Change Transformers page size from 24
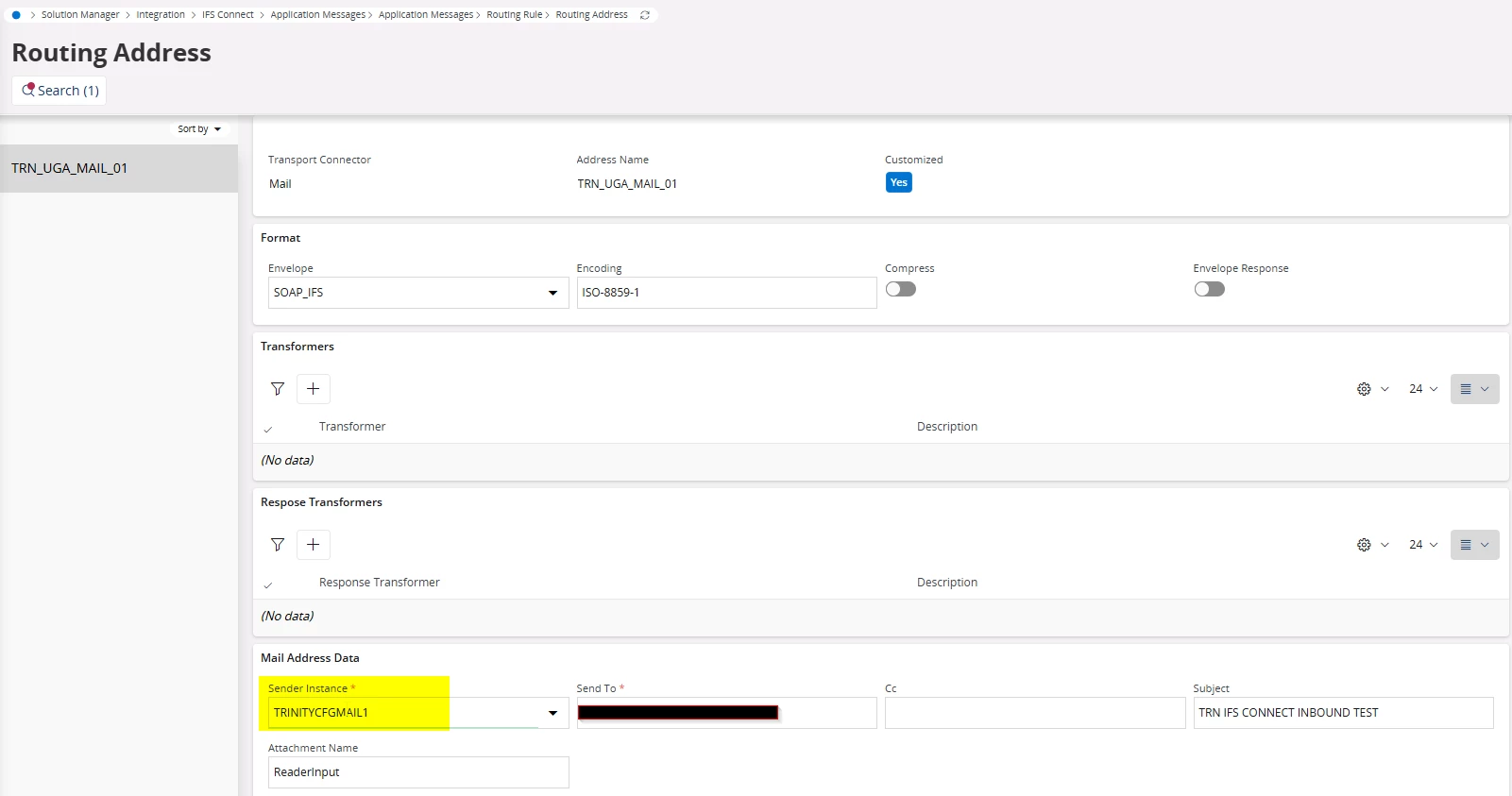Image resolution: width=1512 pixels, height=796 pixels. 1423,389
